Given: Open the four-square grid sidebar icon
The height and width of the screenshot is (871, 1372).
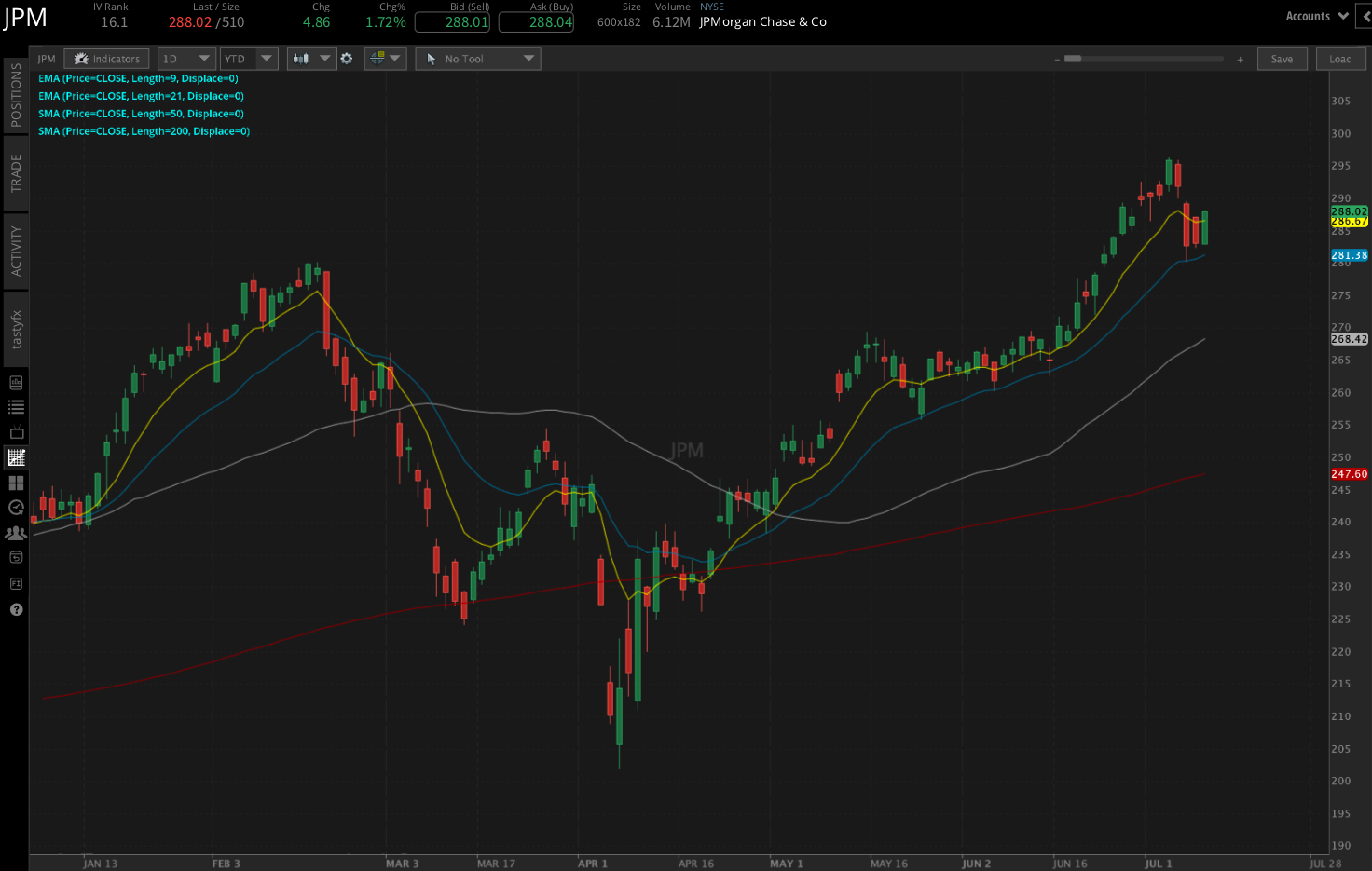Looking at the screenshot, I should [16, 483].
